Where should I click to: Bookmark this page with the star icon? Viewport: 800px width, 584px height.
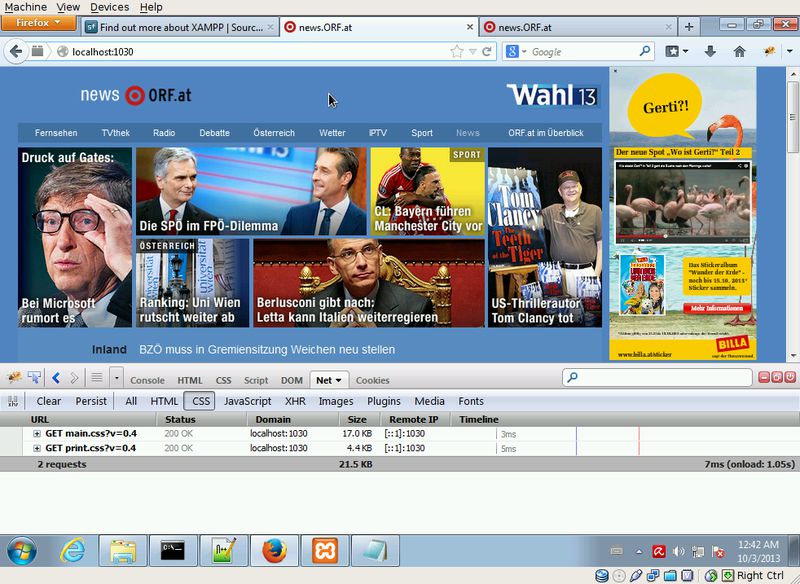pyautogui.click(x=457, y=51)
